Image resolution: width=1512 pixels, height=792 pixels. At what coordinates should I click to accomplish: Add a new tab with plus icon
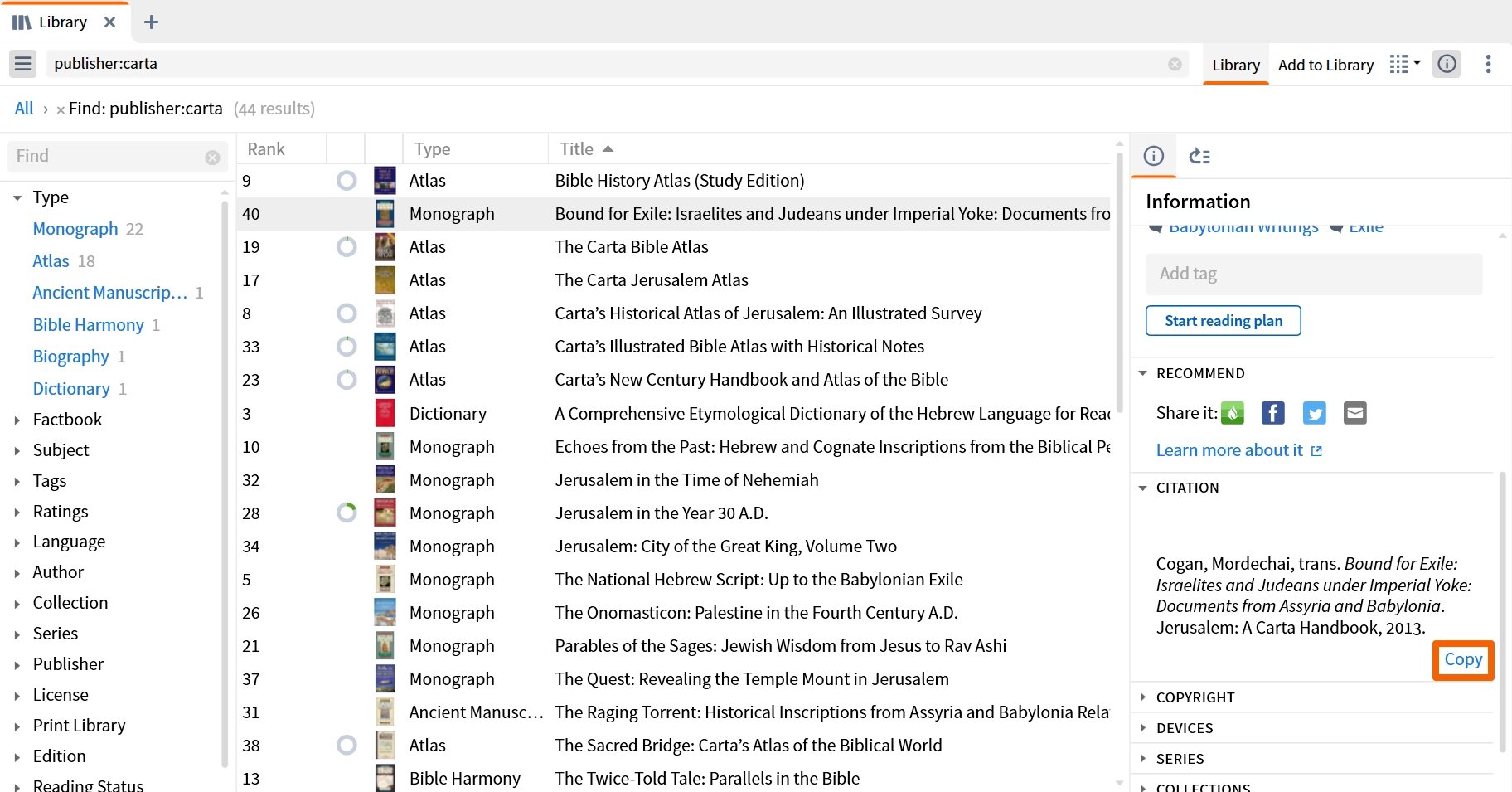(151, 22)
